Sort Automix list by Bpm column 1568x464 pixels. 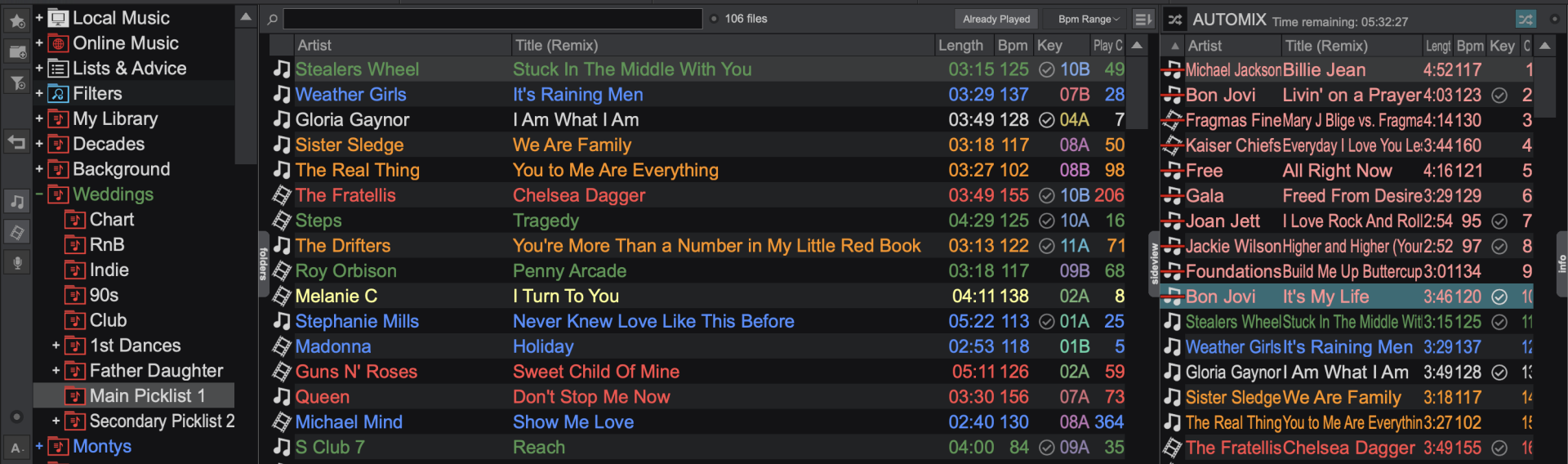[1470, 47]
